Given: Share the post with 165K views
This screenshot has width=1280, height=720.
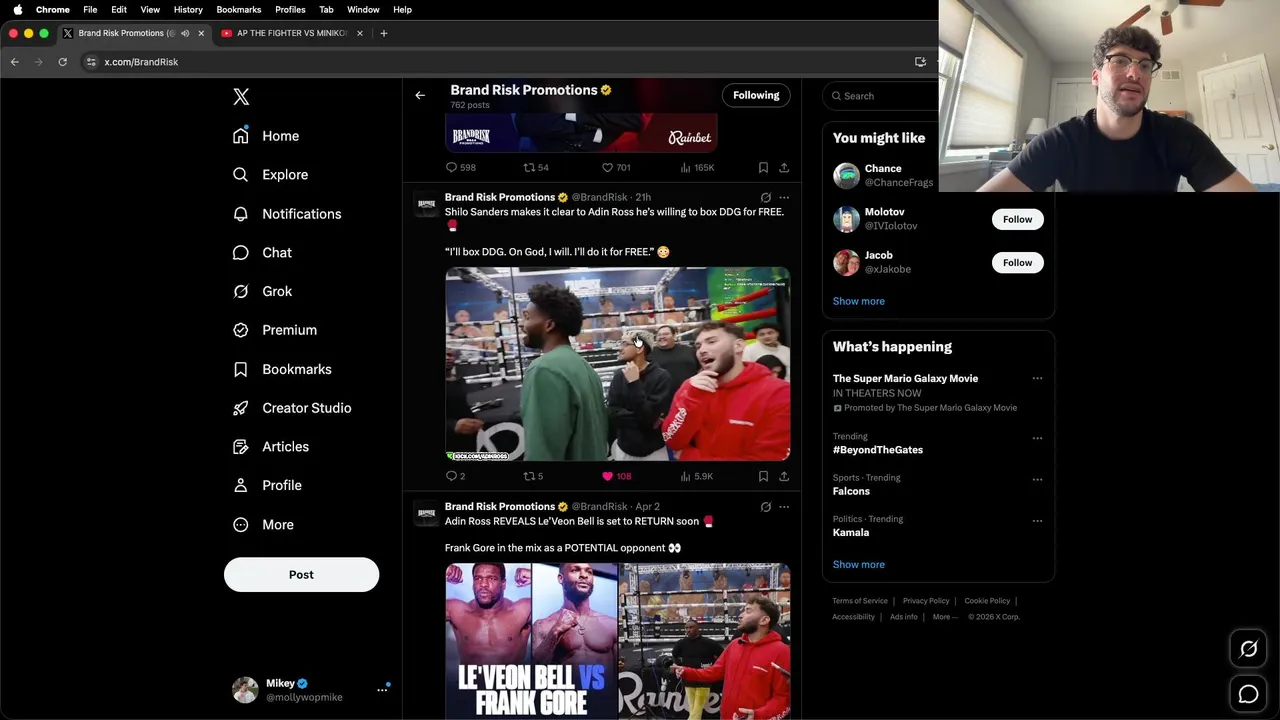Looking at the screenshot, I should point(784,168).
